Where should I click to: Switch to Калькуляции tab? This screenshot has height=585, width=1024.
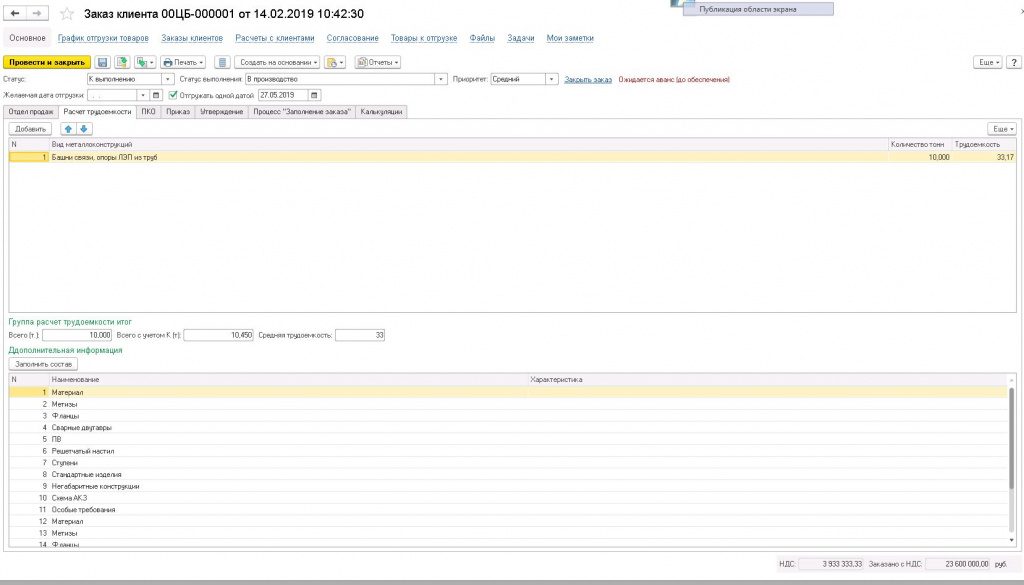(x=381, y=112)
